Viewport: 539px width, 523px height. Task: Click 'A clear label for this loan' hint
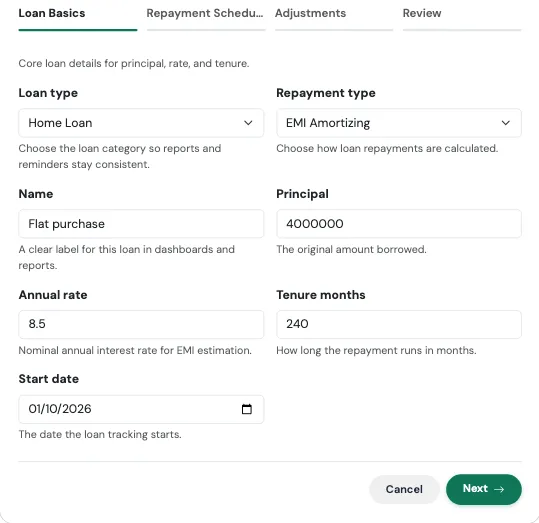point(126,257)
